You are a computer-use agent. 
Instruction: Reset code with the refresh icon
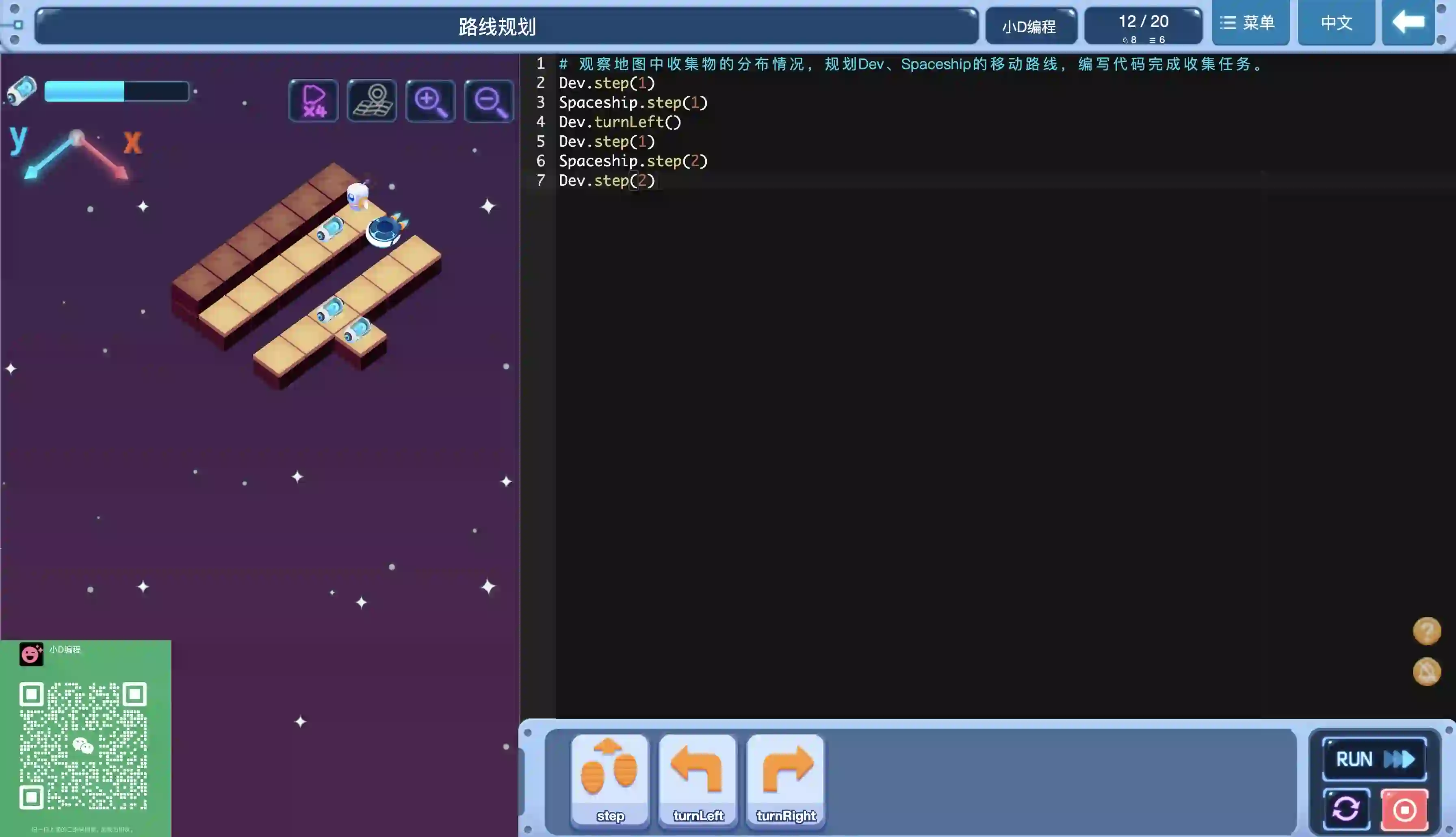pos(1346,809)
